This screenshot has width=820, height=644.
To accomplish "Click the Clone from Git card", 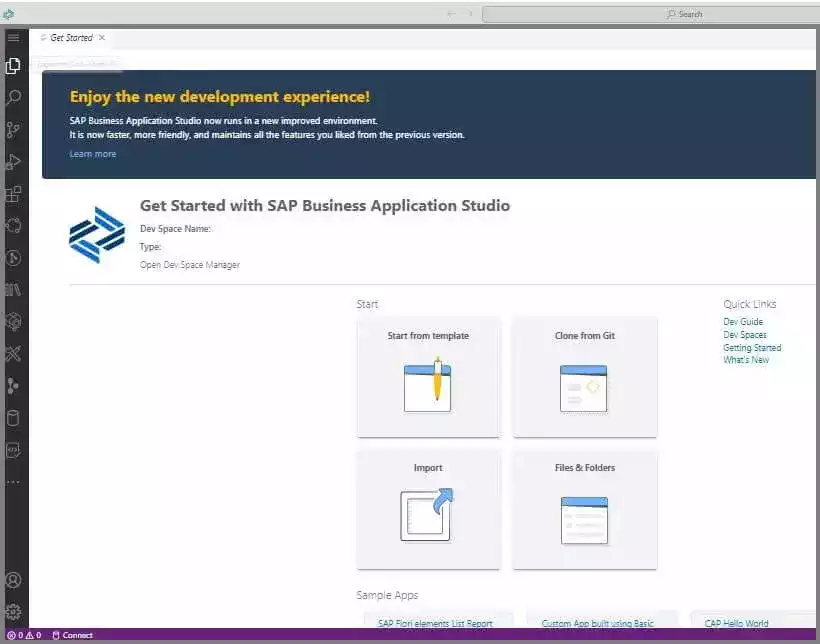I will (x=585, y=376).
